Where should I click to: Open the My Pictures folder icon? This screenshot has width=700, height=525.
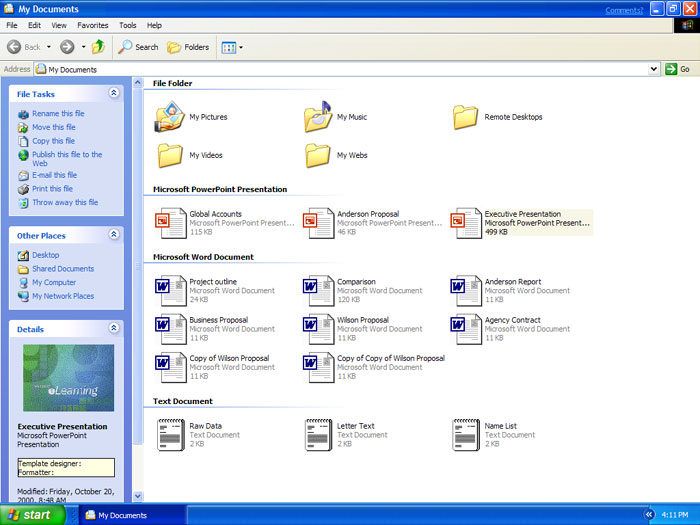[170, 117]
